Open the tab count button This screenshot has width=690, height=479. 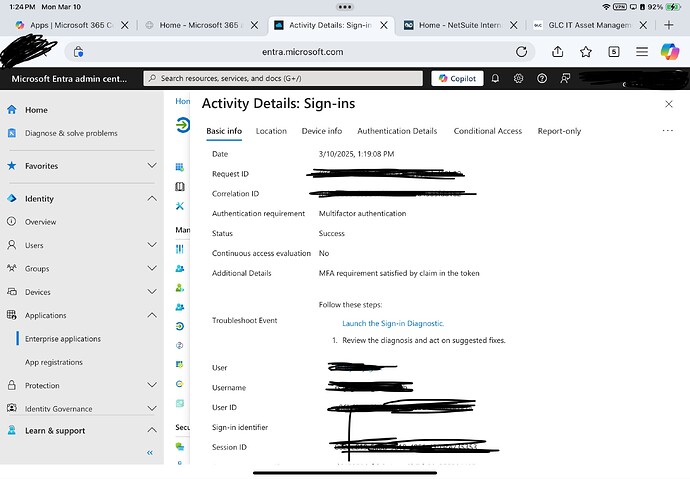[x=614, y=52]
